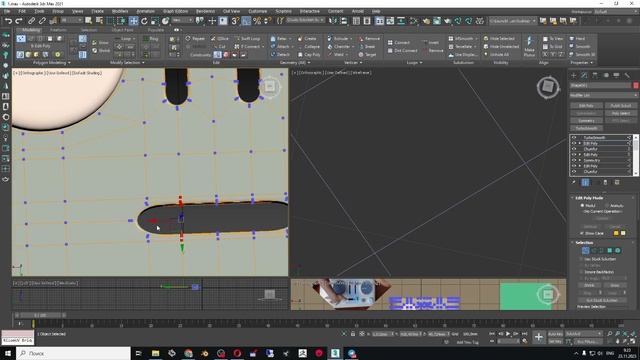
Task: Click the Shrink selection button
Action: tap(589, 285)
